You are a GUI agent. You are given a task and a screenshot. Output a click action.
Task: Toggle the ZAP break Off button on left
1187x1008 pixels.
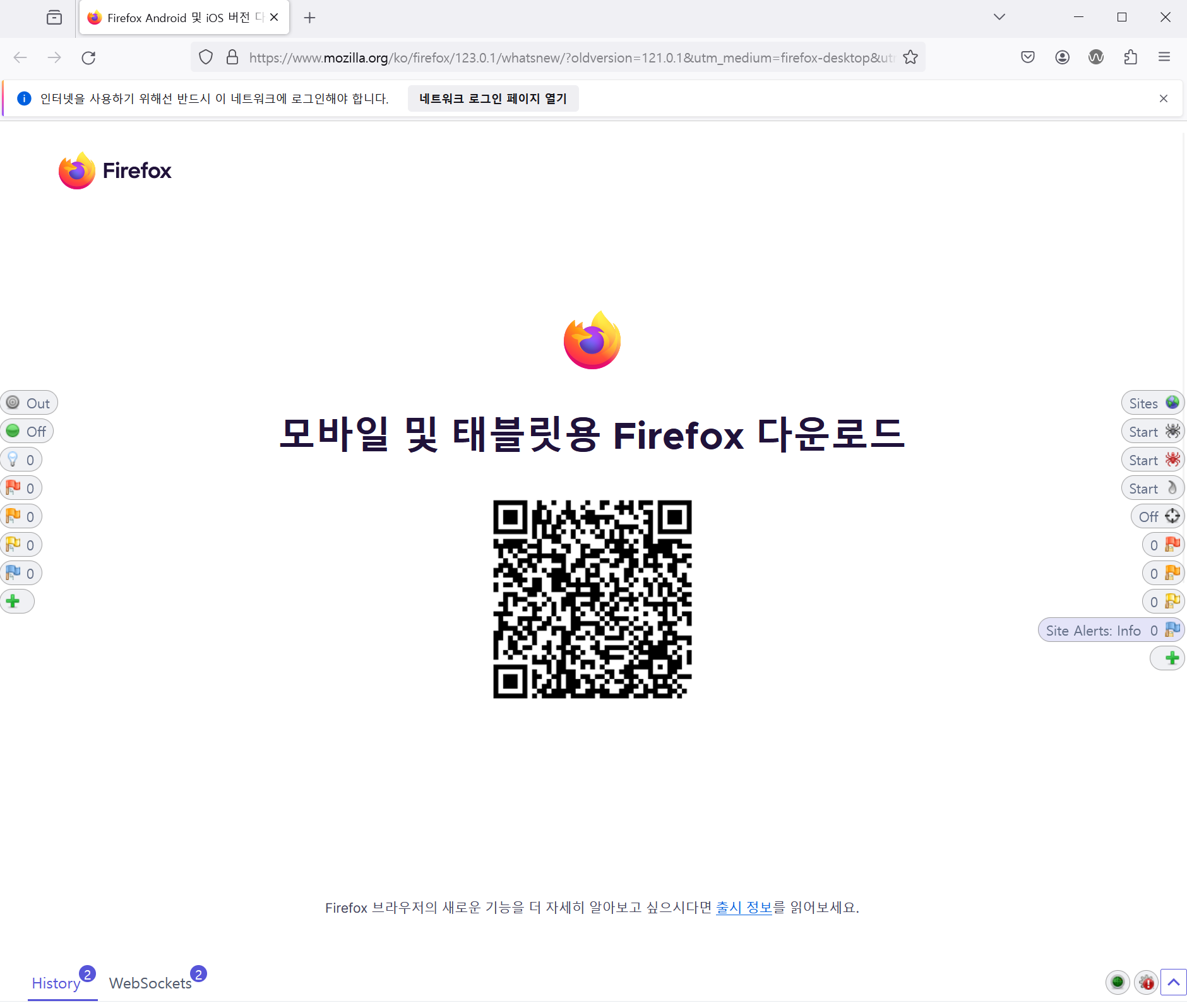point(27,432)
